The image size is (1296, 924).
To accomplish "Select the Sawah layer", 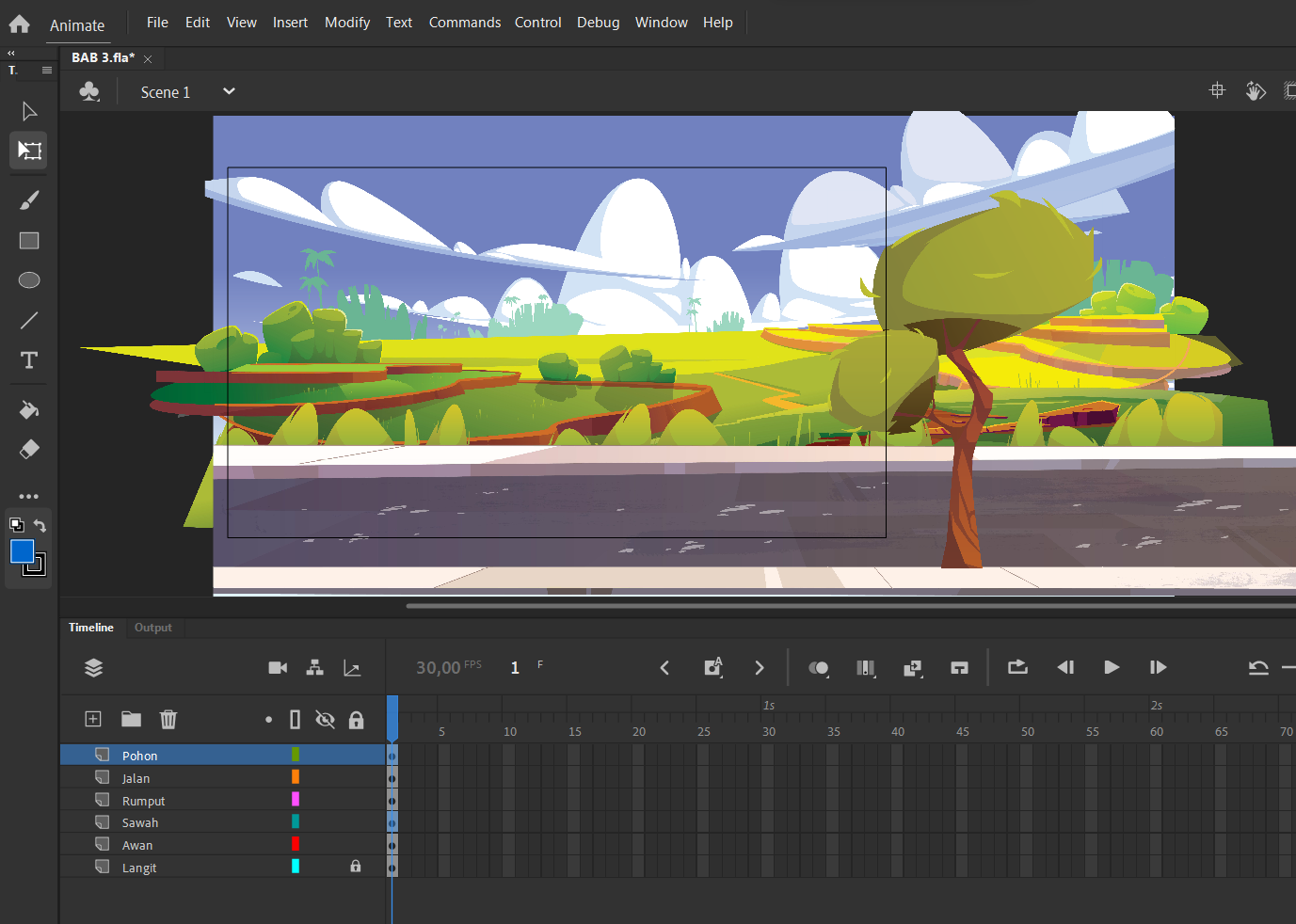I will coord(223,822).
